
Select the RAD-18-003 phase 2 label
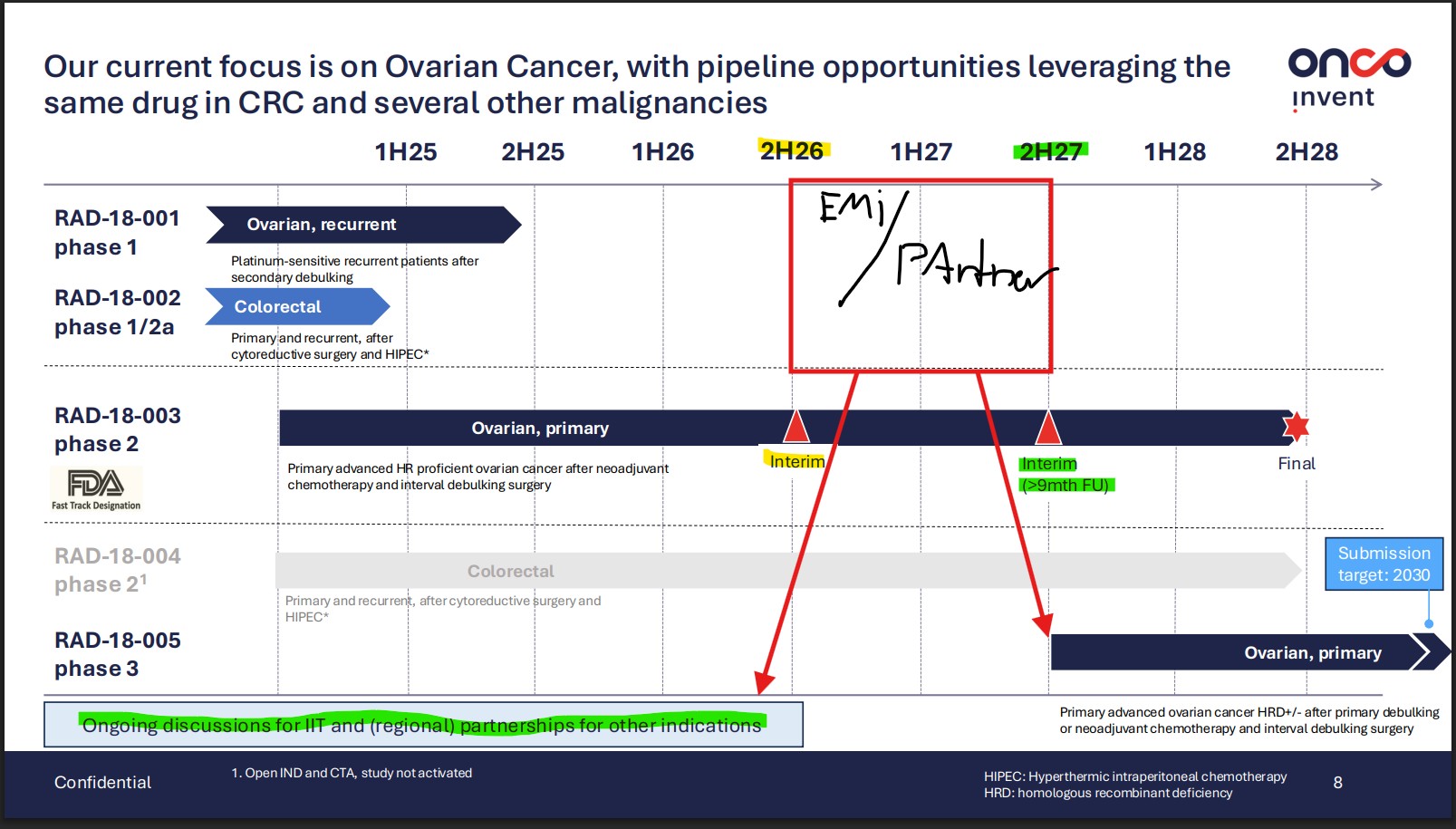tap(118, 429)
